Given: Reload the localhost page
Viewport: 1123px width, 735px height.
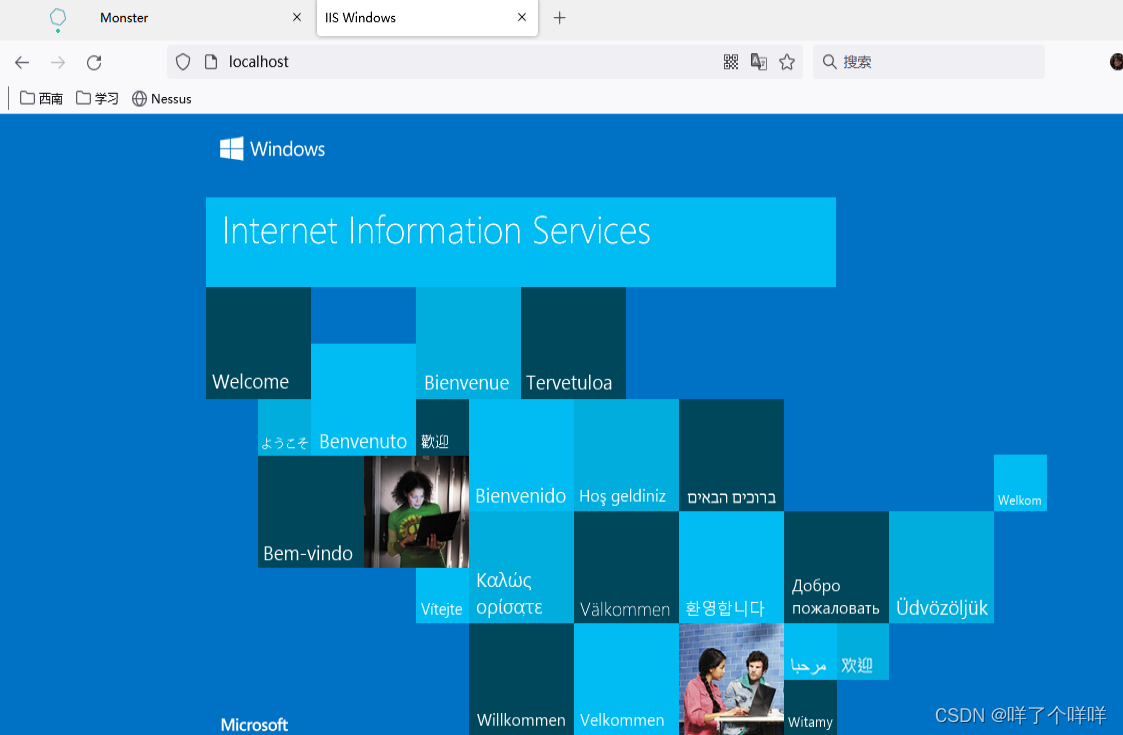Looking at the screenshot, I should (94, 62).
